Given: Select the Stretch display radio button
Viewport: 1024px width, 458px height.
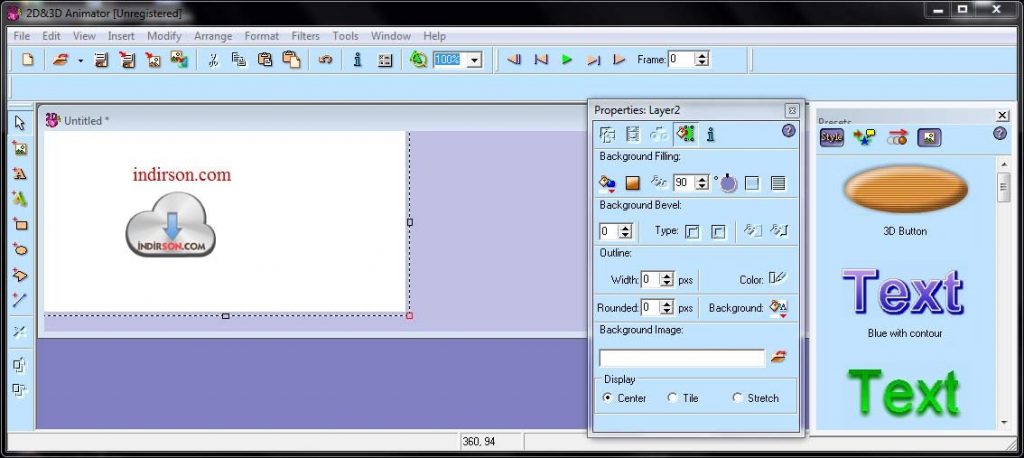Looking at the screenshot, I should tap(737, 397).
